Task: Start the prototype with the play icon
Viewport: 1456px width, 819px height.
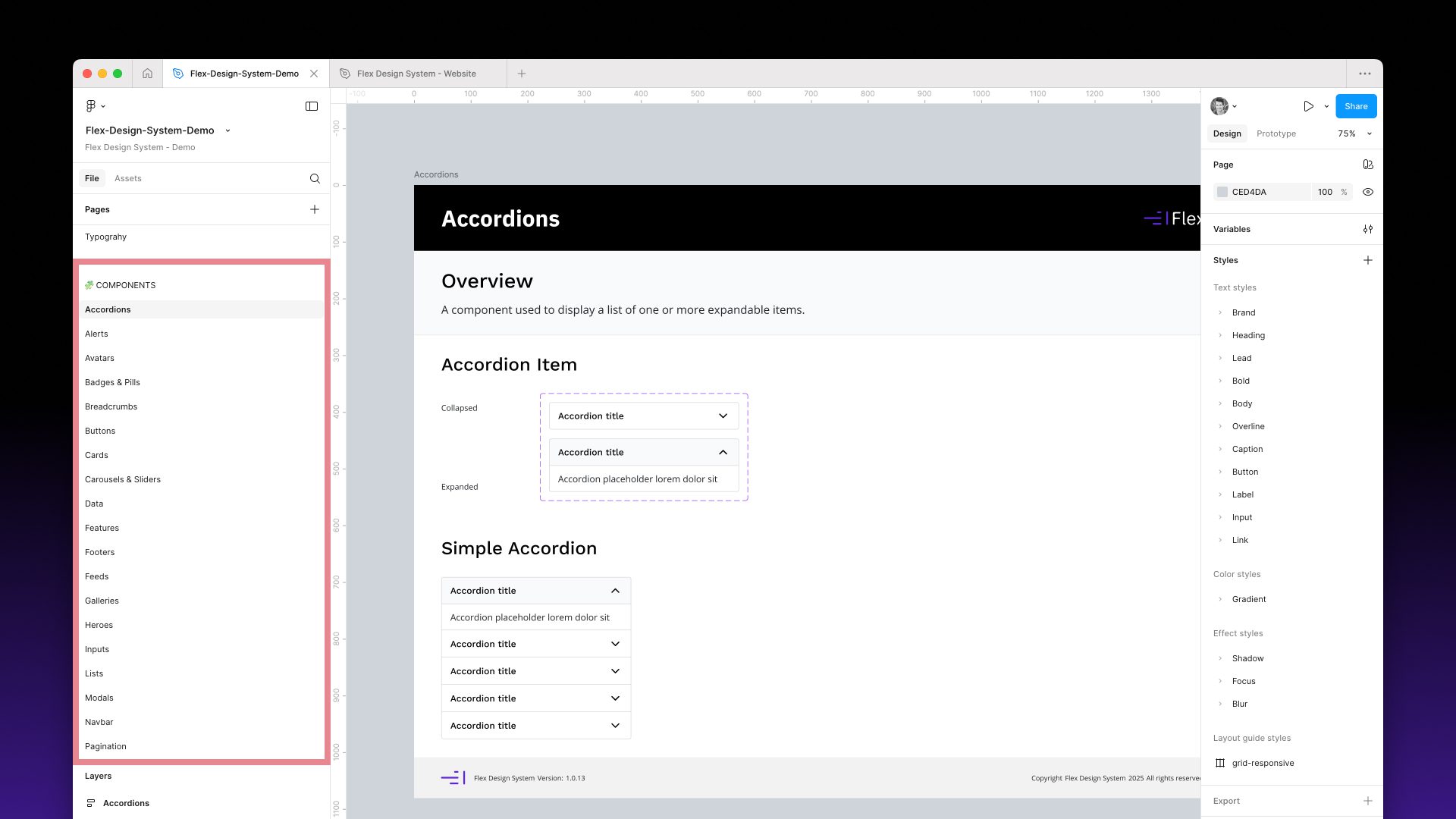Action: [x=1309, y=106]
